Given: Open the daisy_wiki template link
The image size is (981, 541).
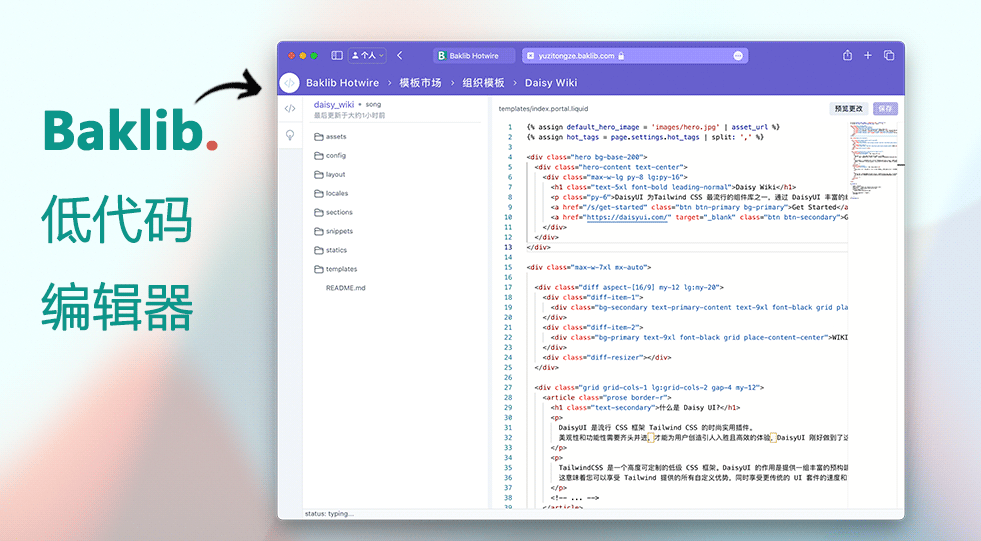Looking at the screenshot, I should point(333,104).
